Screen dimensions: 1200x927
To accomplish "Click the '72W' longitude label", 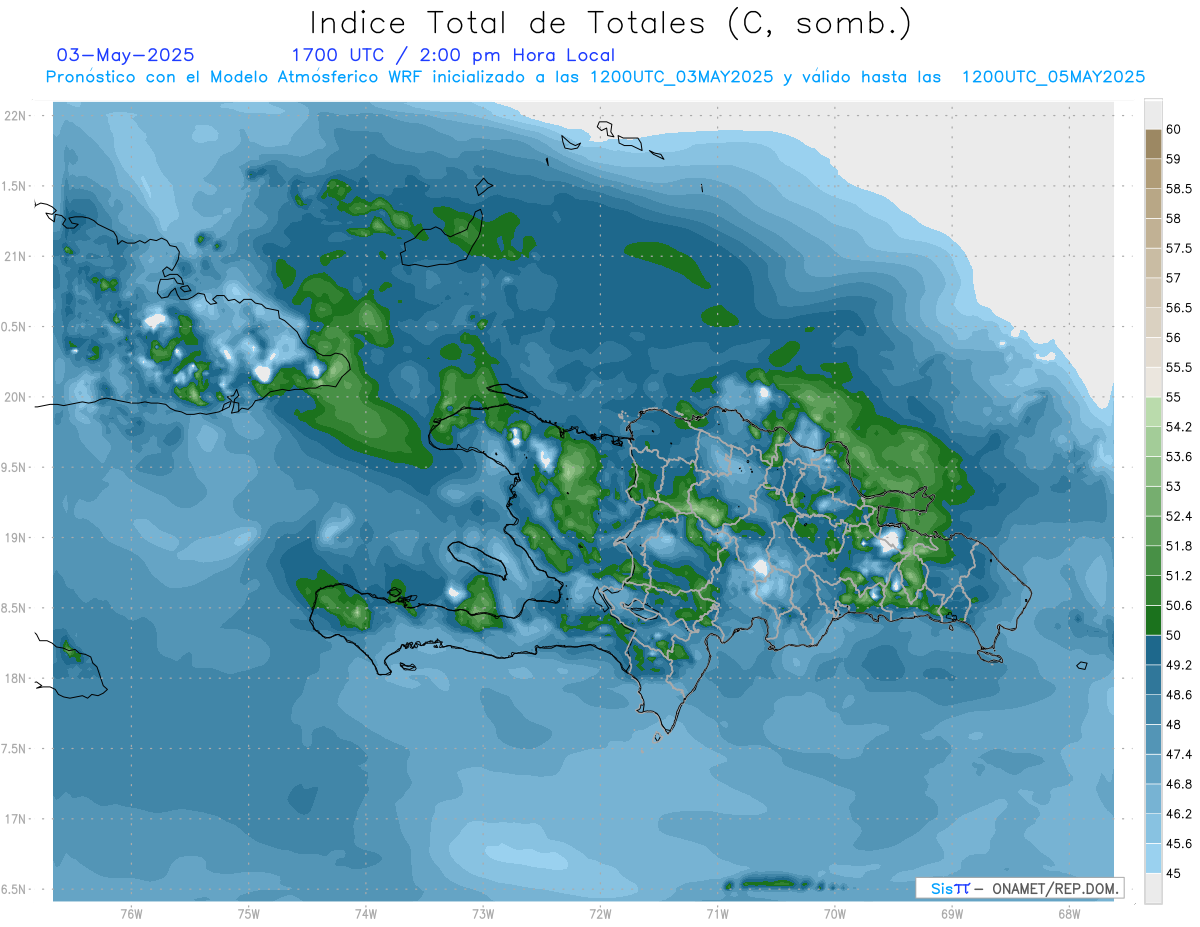I will (x=600, y=913).
